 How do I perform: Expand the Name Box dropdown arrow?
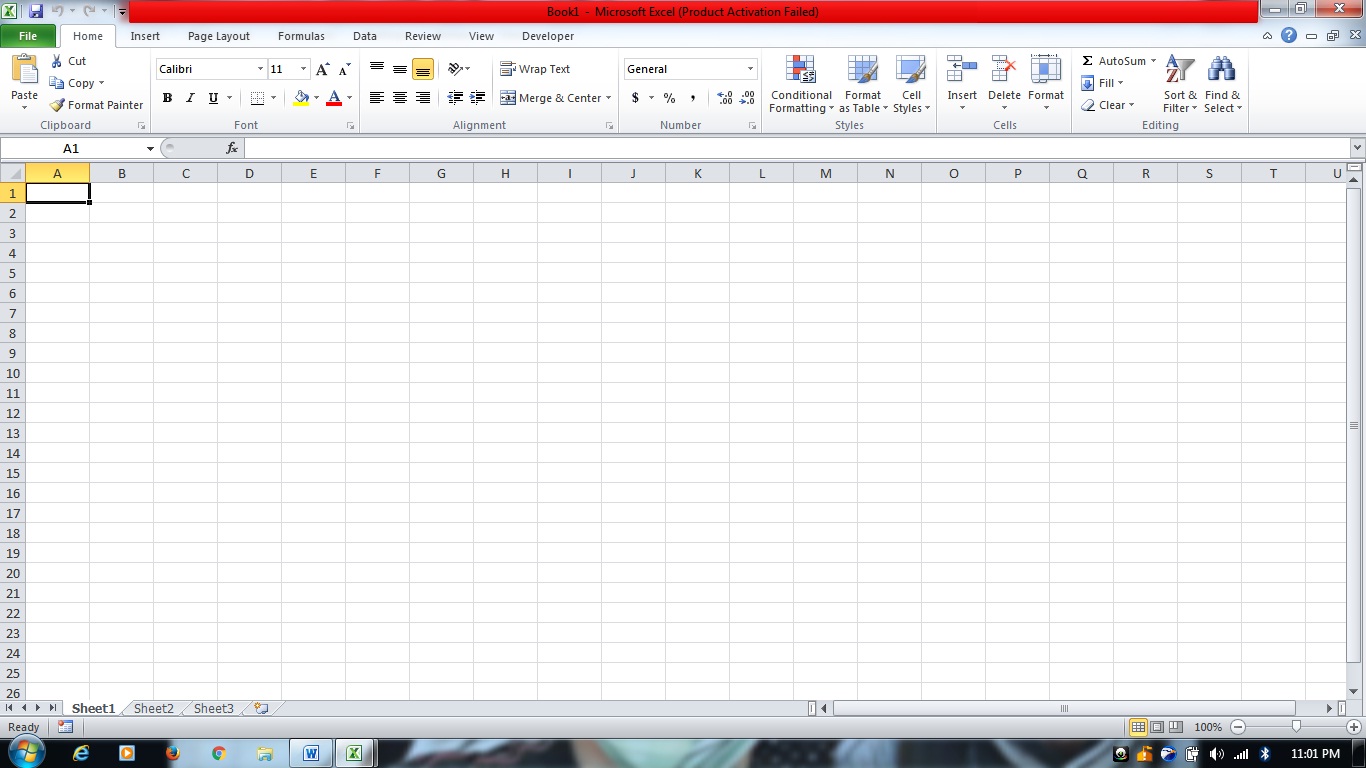pos(150,148)
